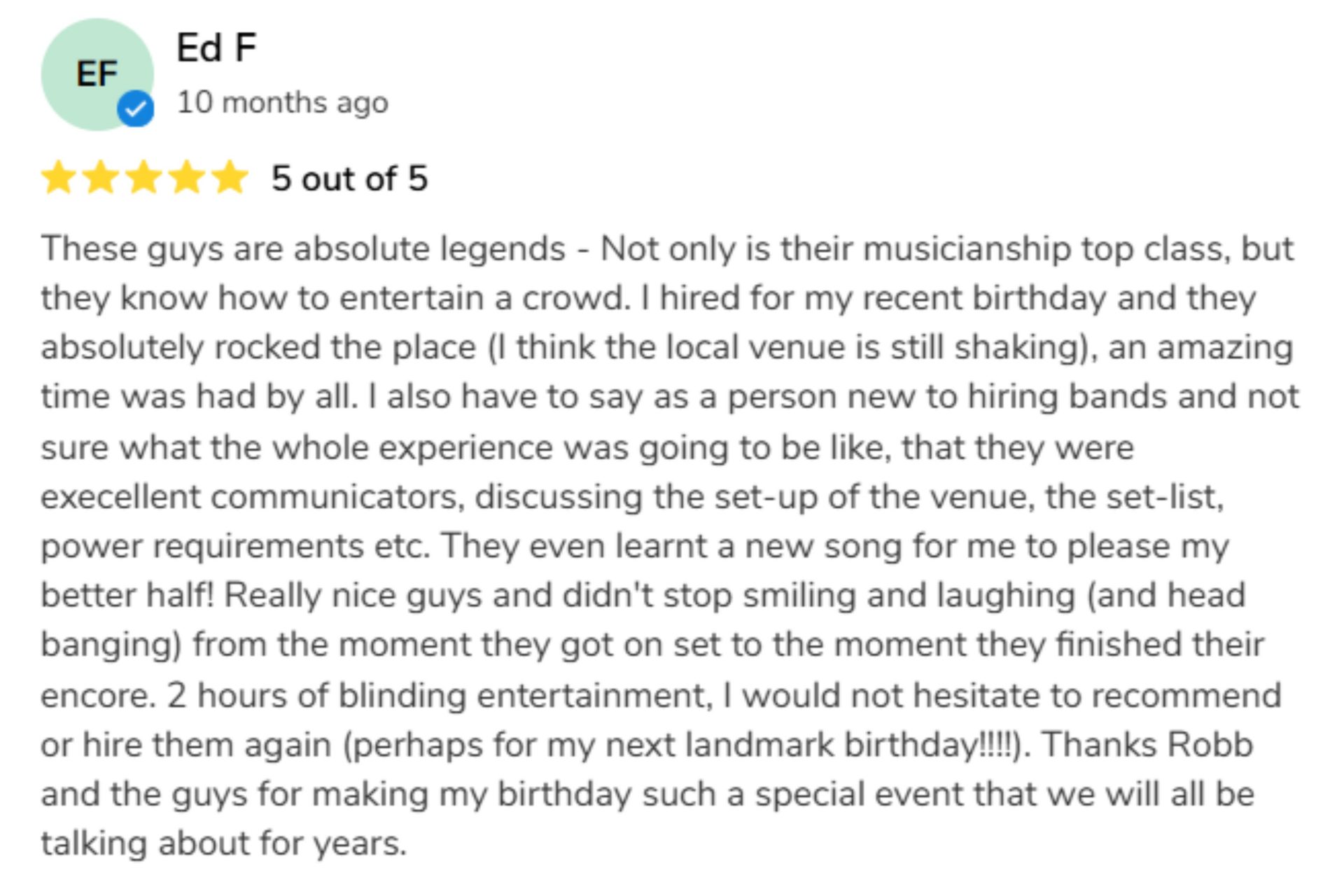
Task: Click the "5 out of 5" rating text
Action: tap(349, 178)
